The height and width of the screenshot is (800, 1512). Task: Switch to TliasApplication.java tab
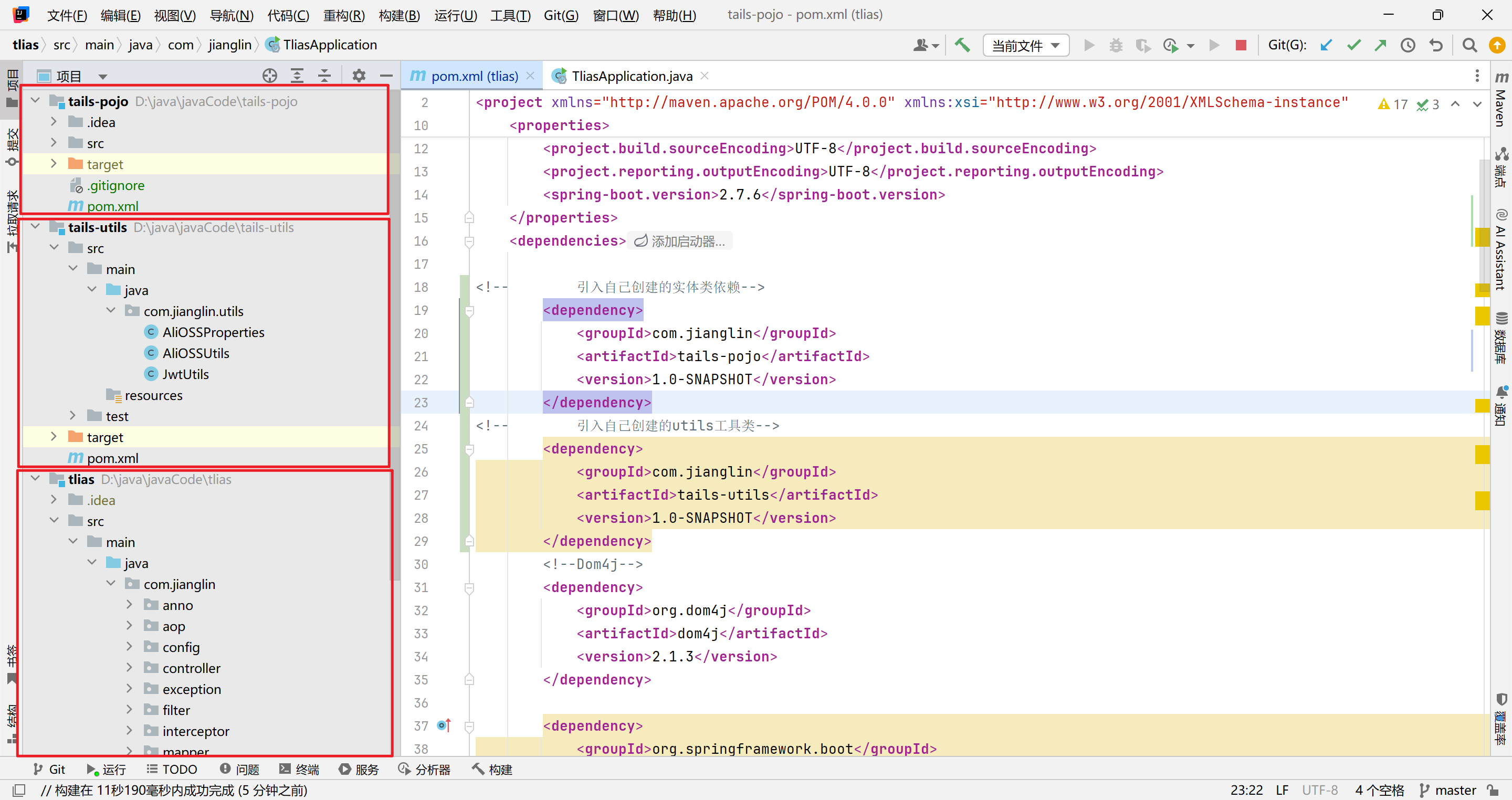(x=632, y=76)
